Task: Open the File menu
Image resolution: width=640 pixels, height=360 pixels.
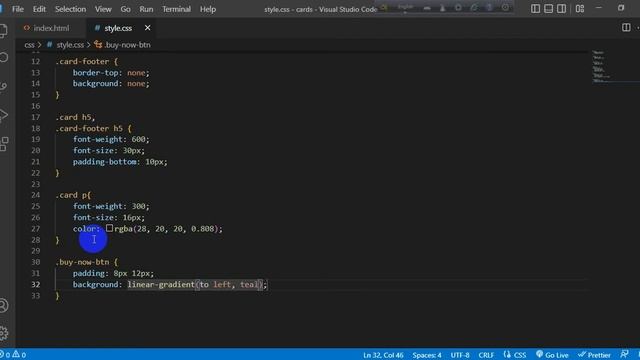Action: coord(18,9)
